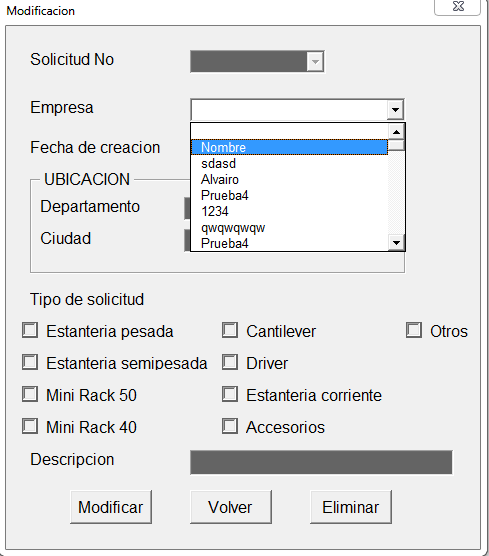
Task: Click the Eliminar button
Action: (x=351, y=507)
